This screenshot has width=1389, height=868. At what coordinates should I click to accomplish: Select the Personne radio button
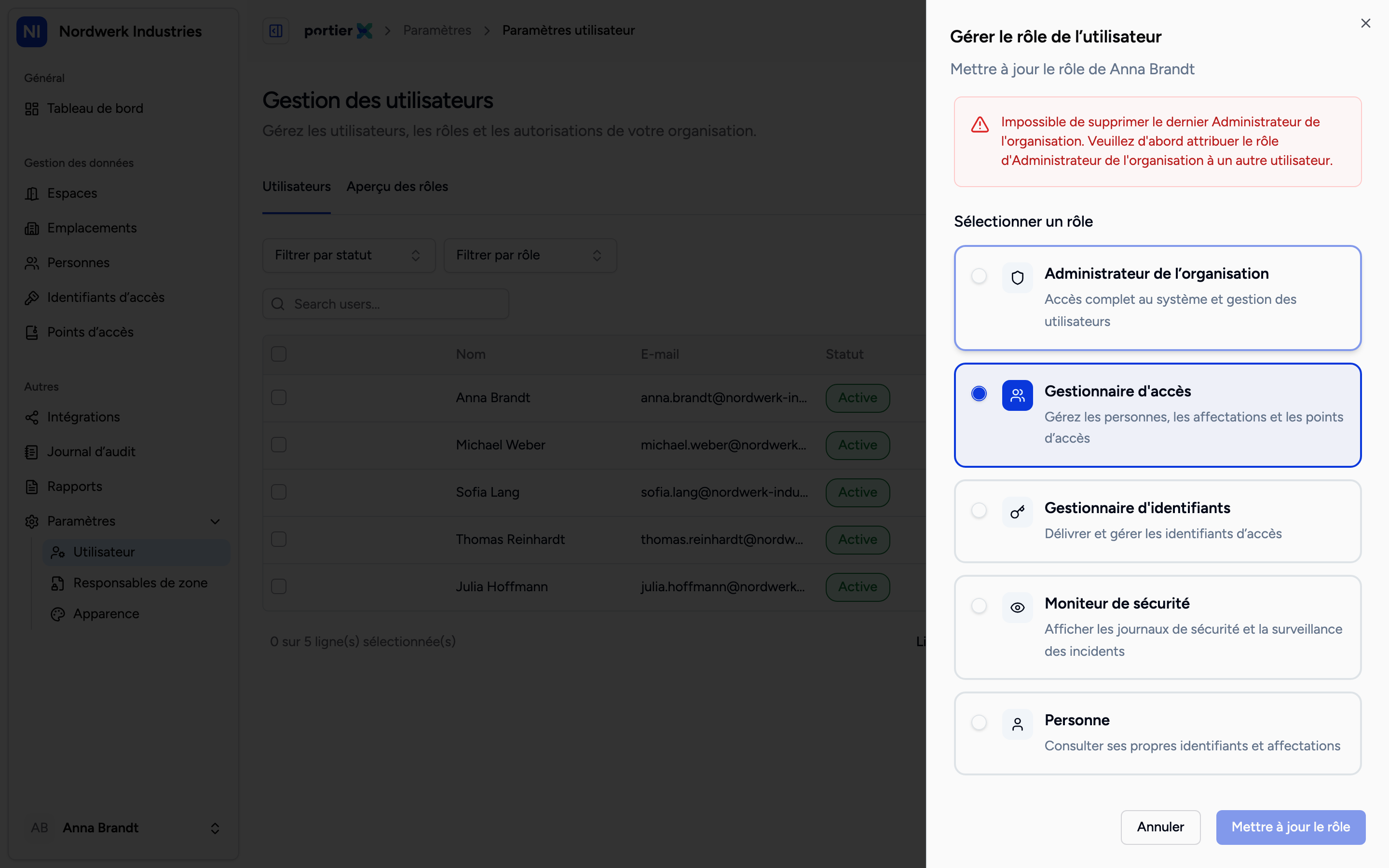(x=979, y=722)
